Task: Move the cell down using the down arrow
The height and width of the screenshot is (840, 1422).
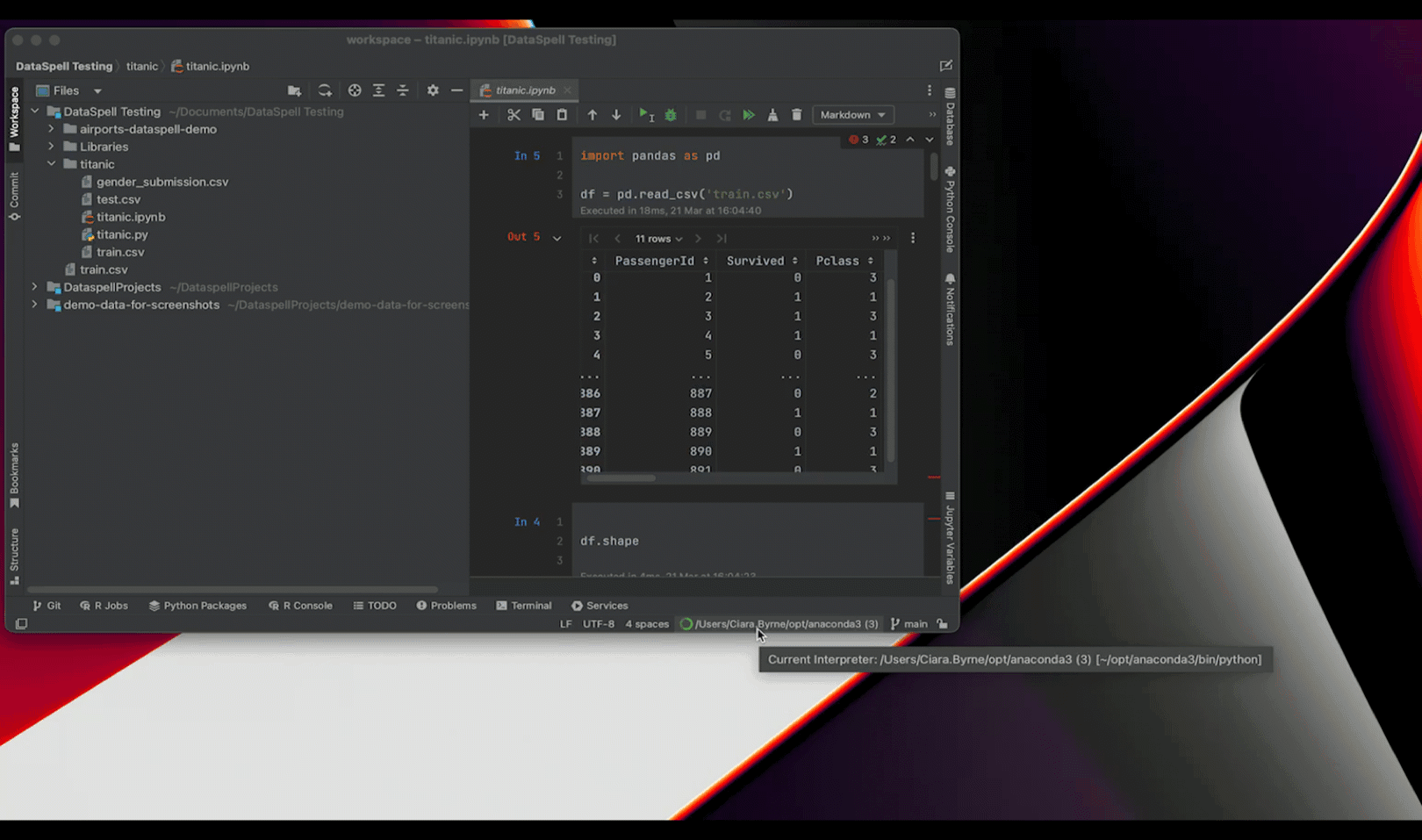Action: 616,115
